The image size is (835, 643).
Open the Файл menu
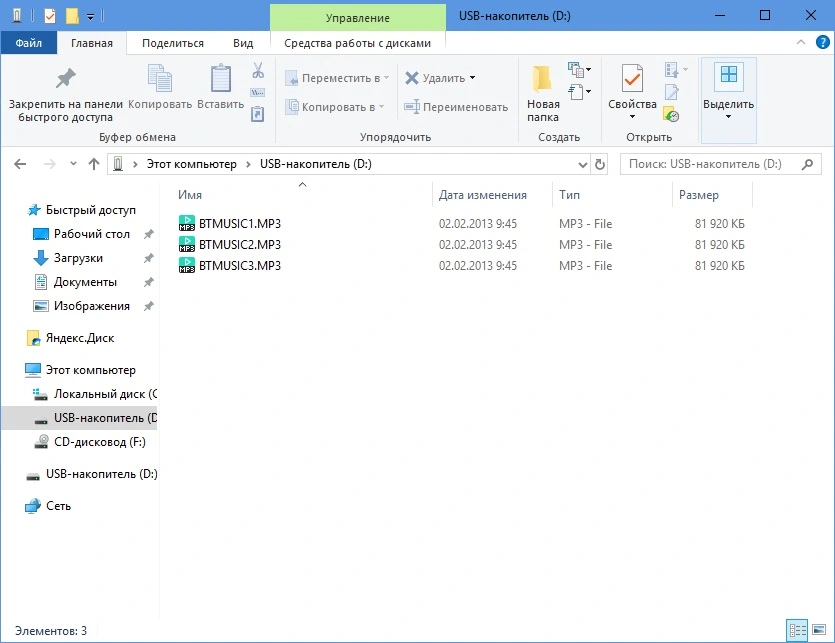pos(29,43)
